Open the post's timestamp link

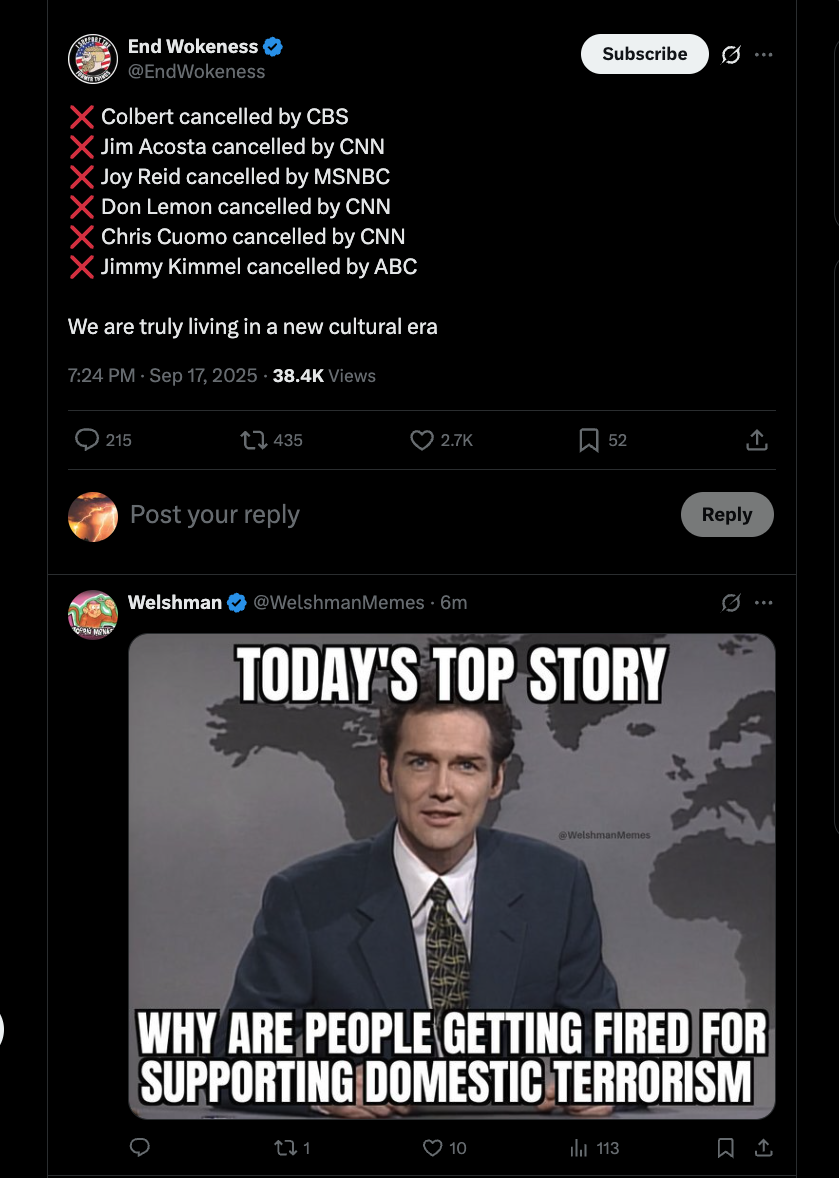[163, 376]
